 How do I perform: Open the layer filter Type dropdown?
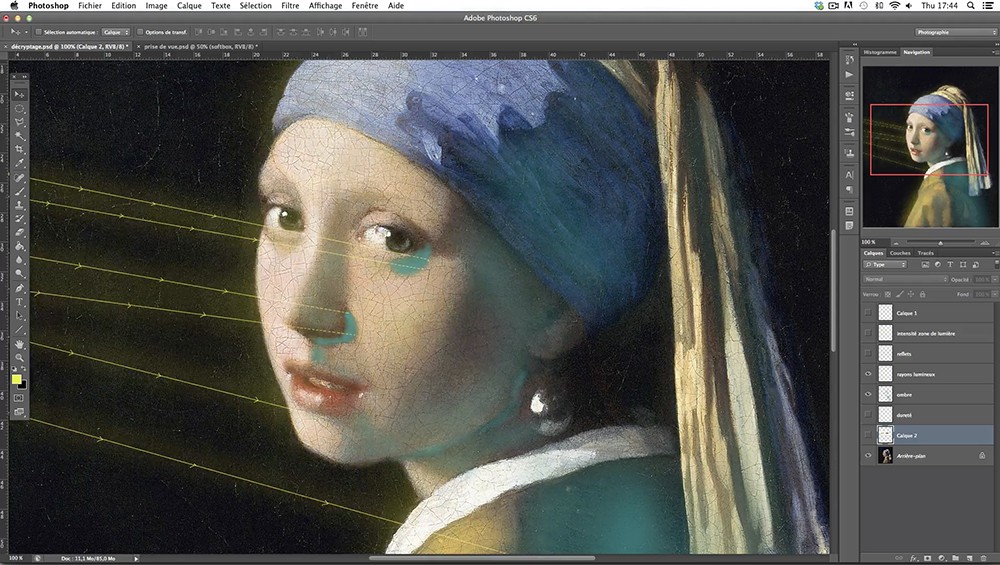pos(885,264)
